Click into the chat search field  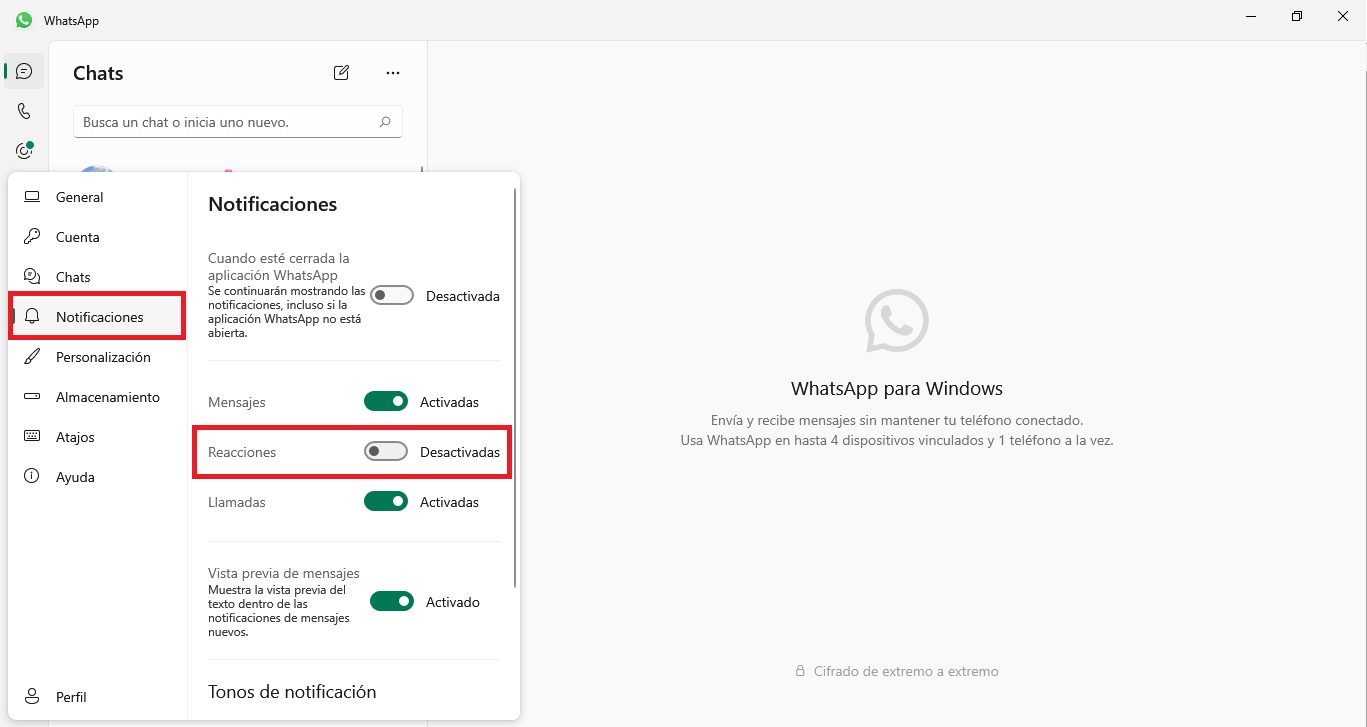coord(238,122)
